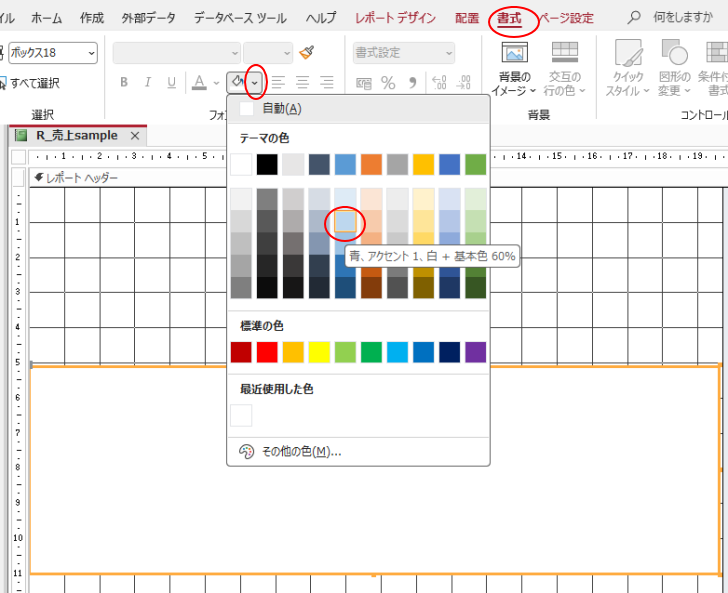Click the report selector box at ruler corner
This screenshot has width=728, height=593.
(18, 157)
